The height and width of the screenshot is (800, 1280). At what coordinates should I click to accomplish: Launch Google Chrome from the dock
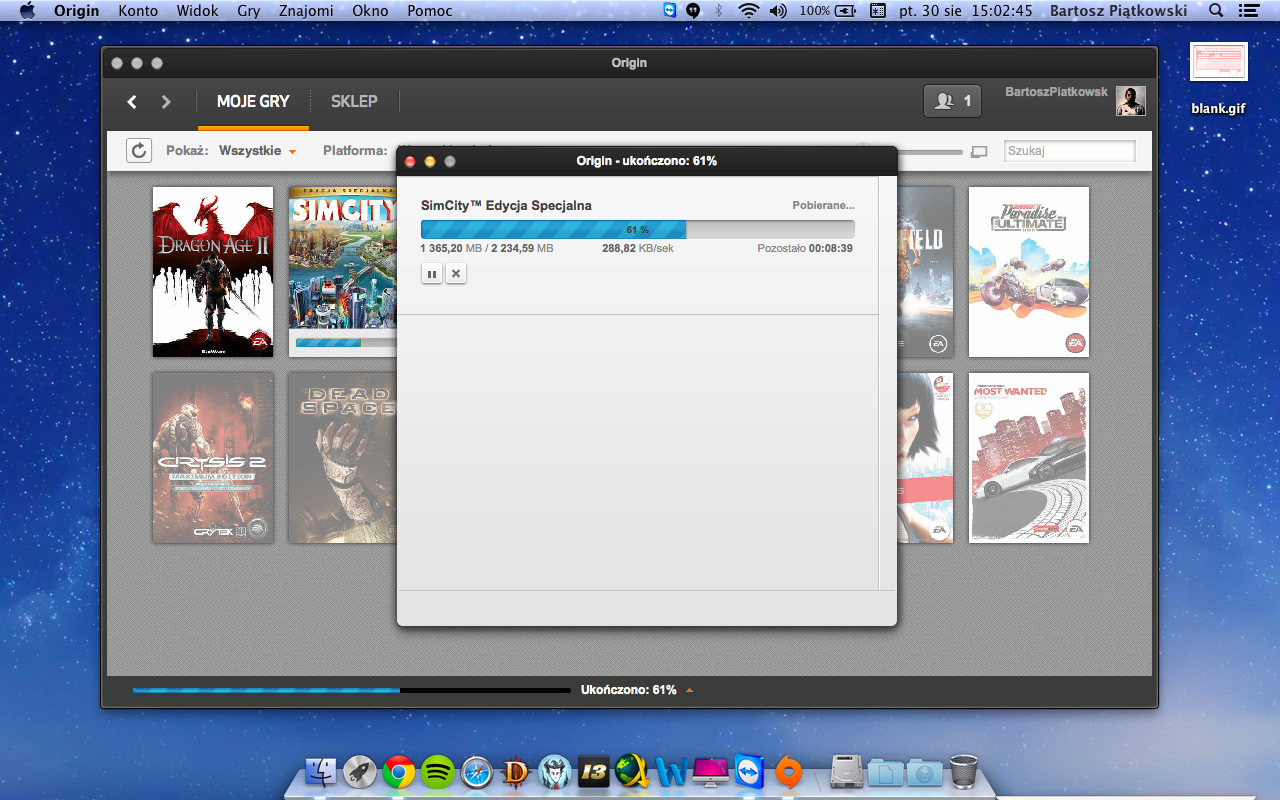tap(399, 771)
